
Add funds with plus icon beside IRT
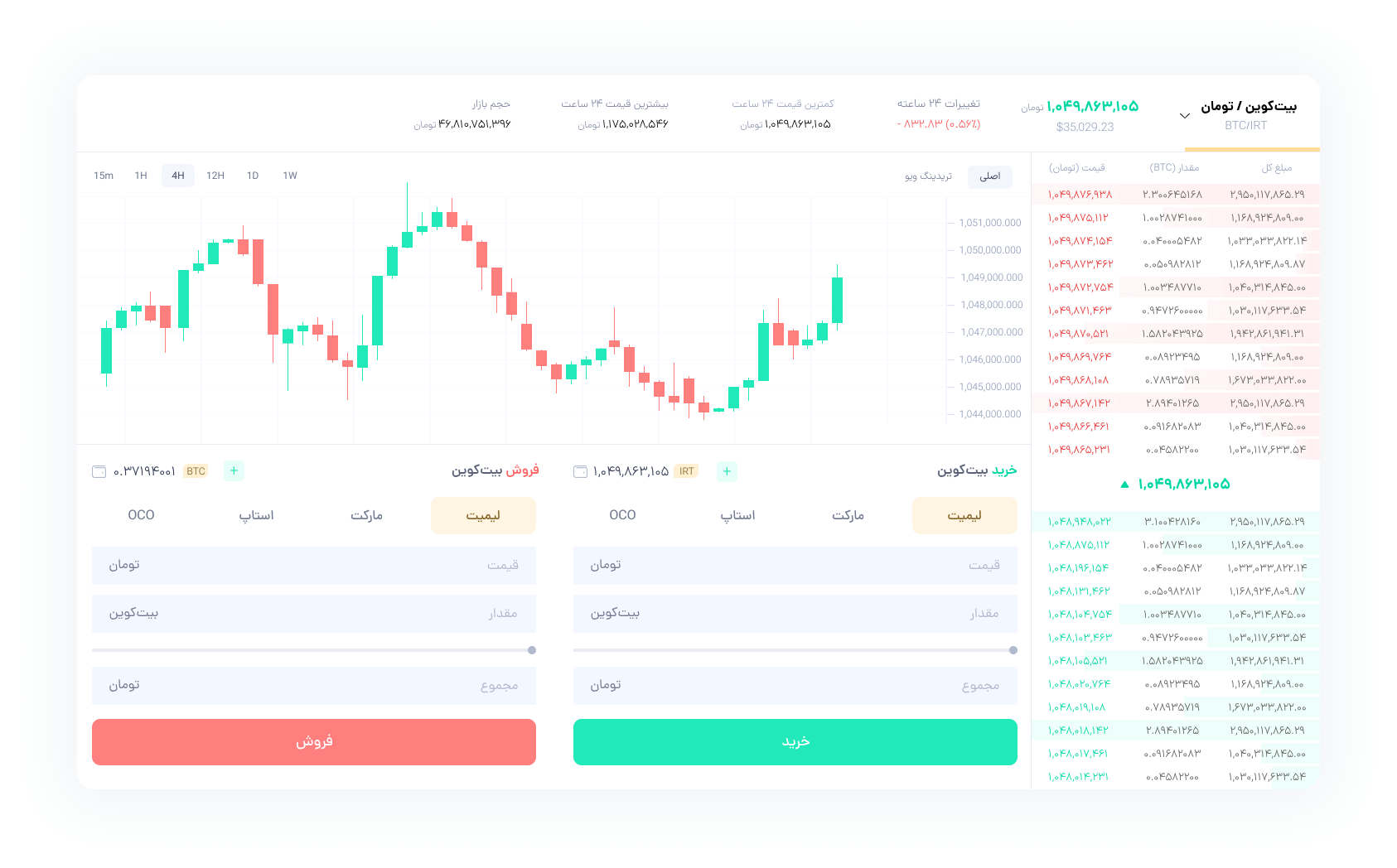(x=727, y=471)
